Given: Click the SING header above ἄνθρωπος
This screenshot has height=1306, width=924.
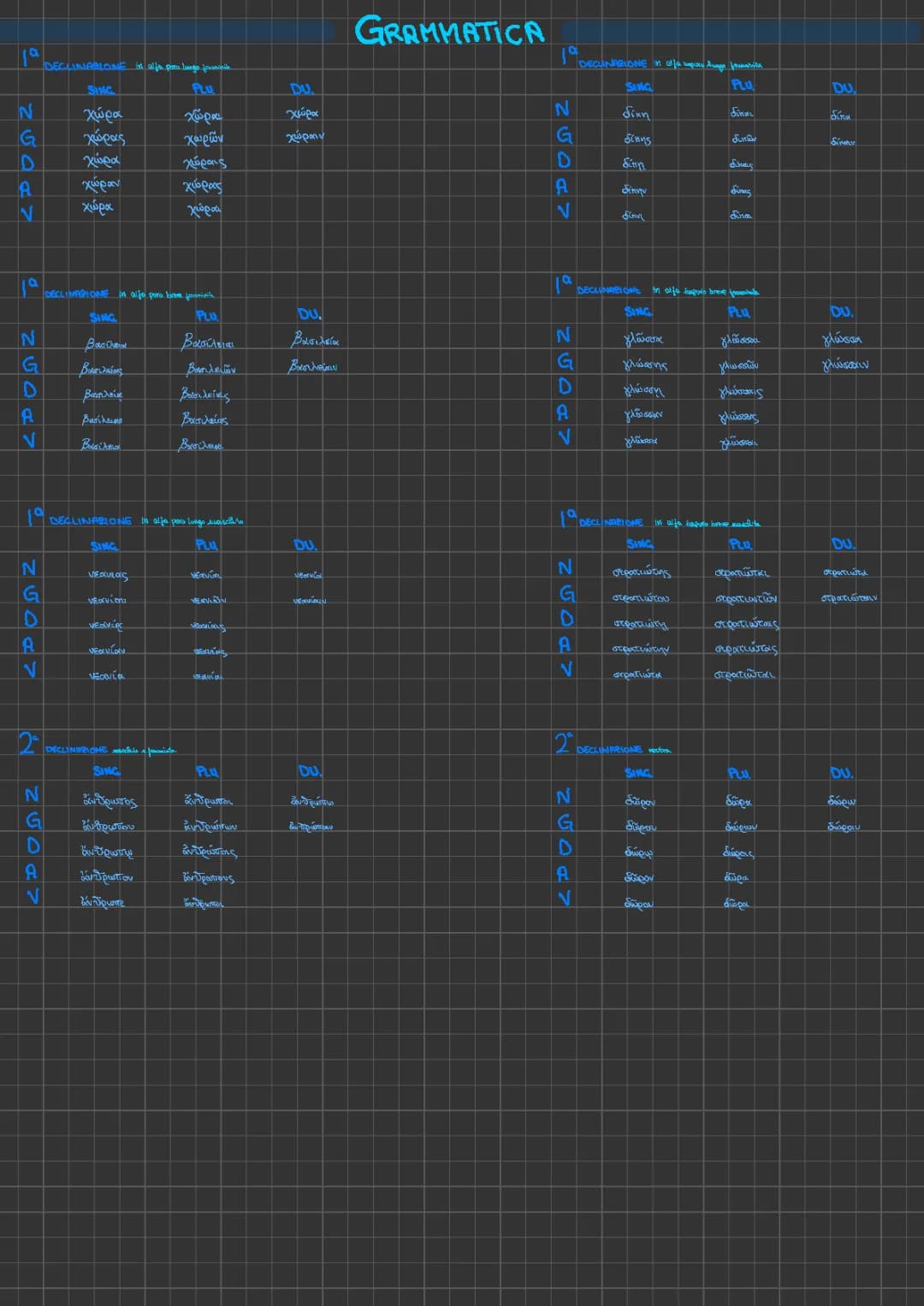Looking at the screenshot, I should 107,771.
